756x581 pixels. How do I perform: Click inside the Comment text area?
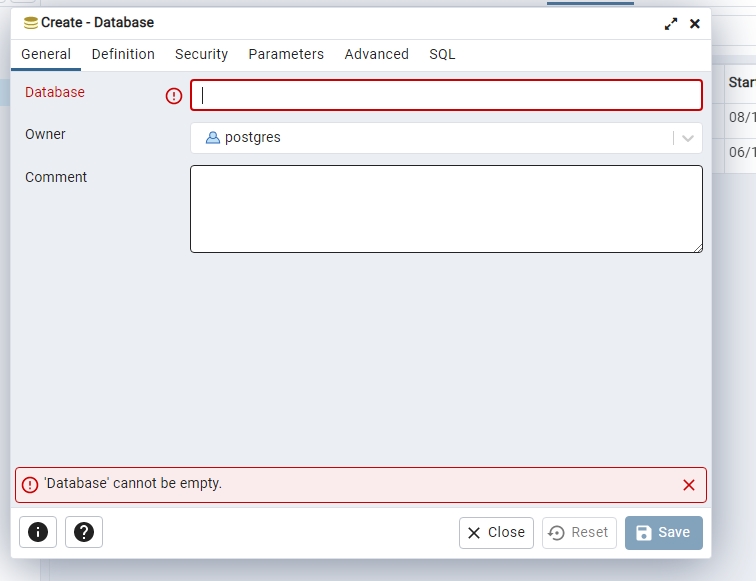coord(446,208)
